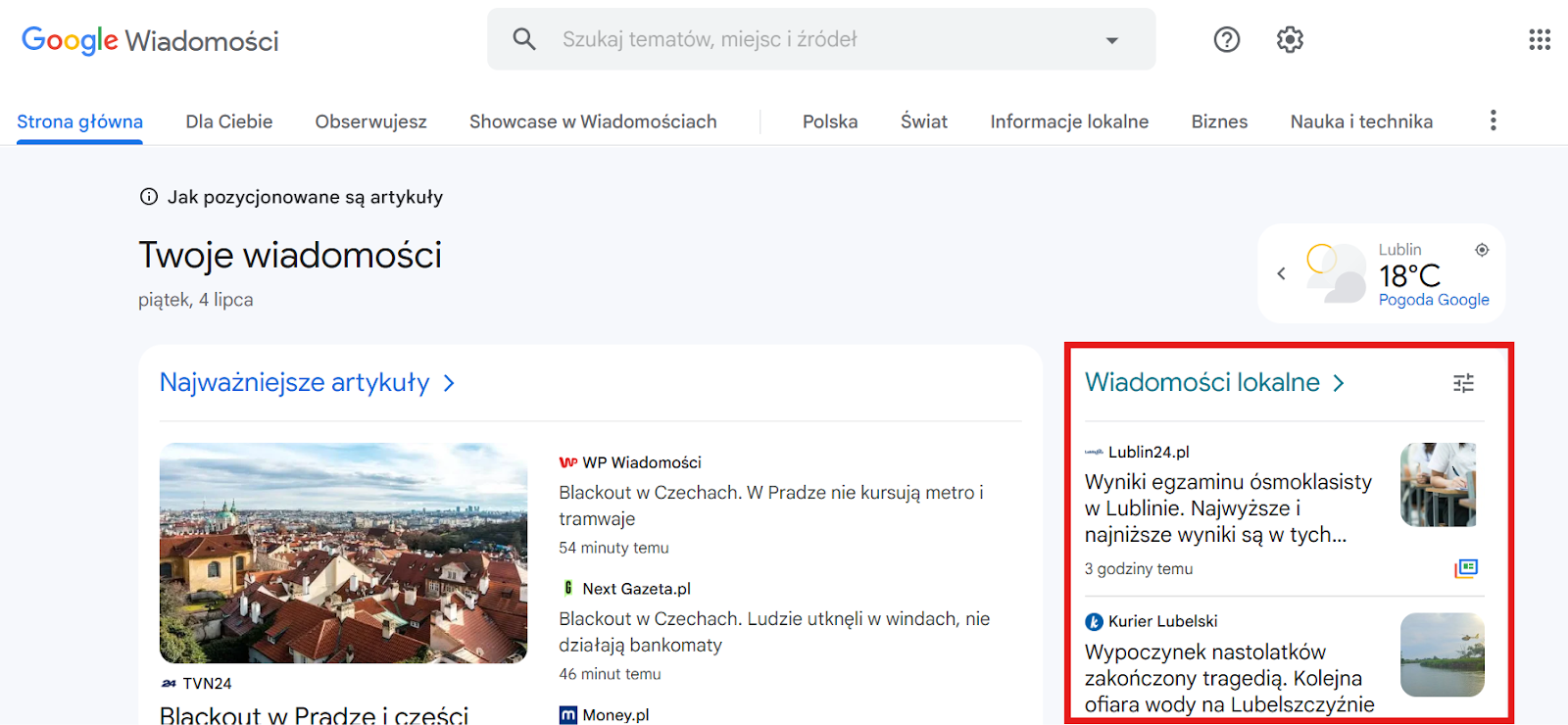Screen dimensions: 1568x725
Task: Click the Kurier Lubelski source logo
Action: 1094,621
